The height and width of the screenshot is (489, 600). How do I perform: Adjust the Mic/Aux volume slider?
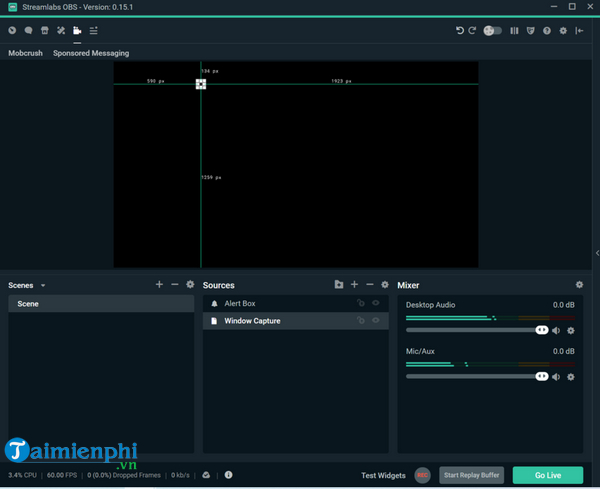pos(477,377)
